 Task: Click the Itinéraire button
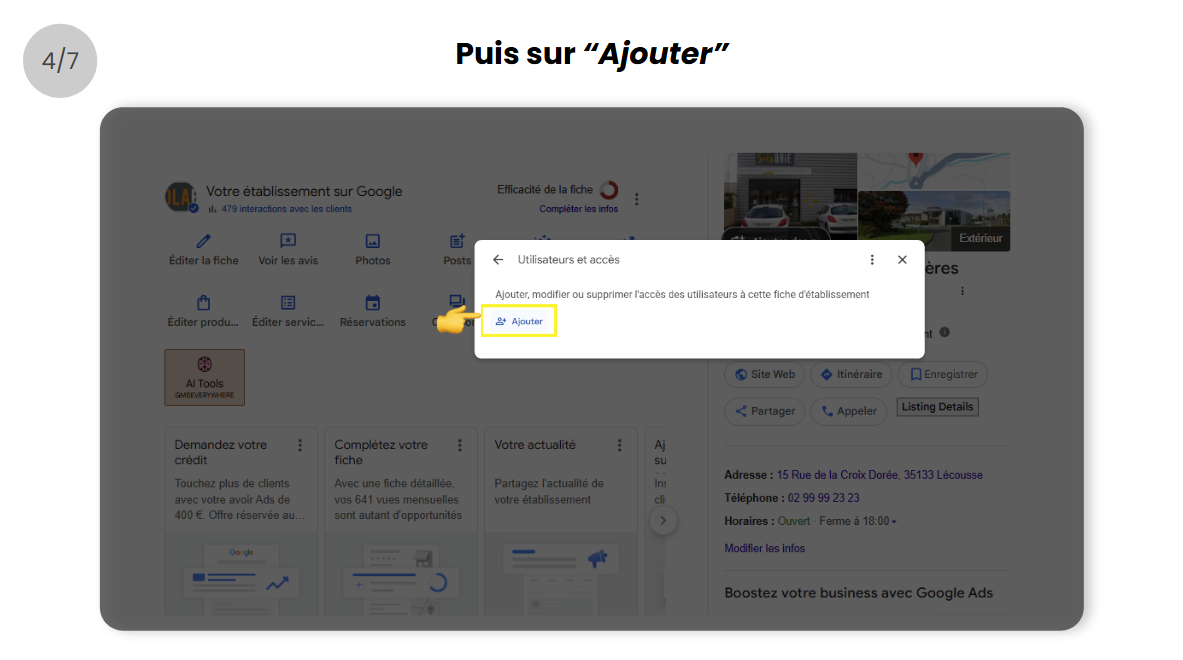tap(852, 374)
